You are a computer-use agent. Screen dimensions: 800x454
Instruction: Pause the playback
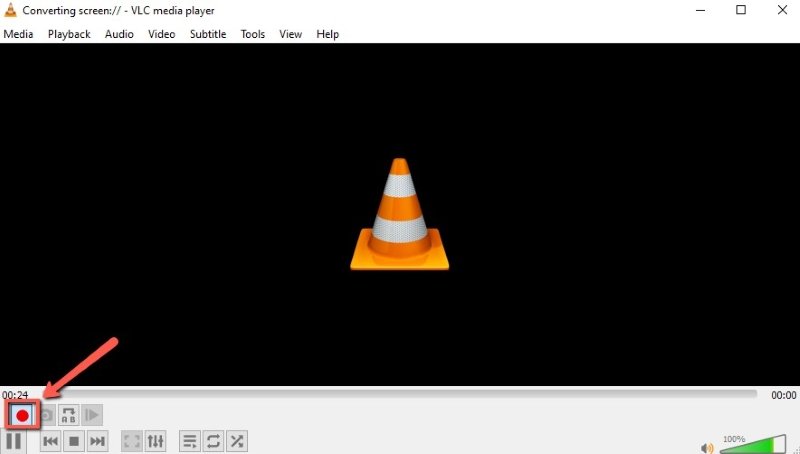point(14,441)
